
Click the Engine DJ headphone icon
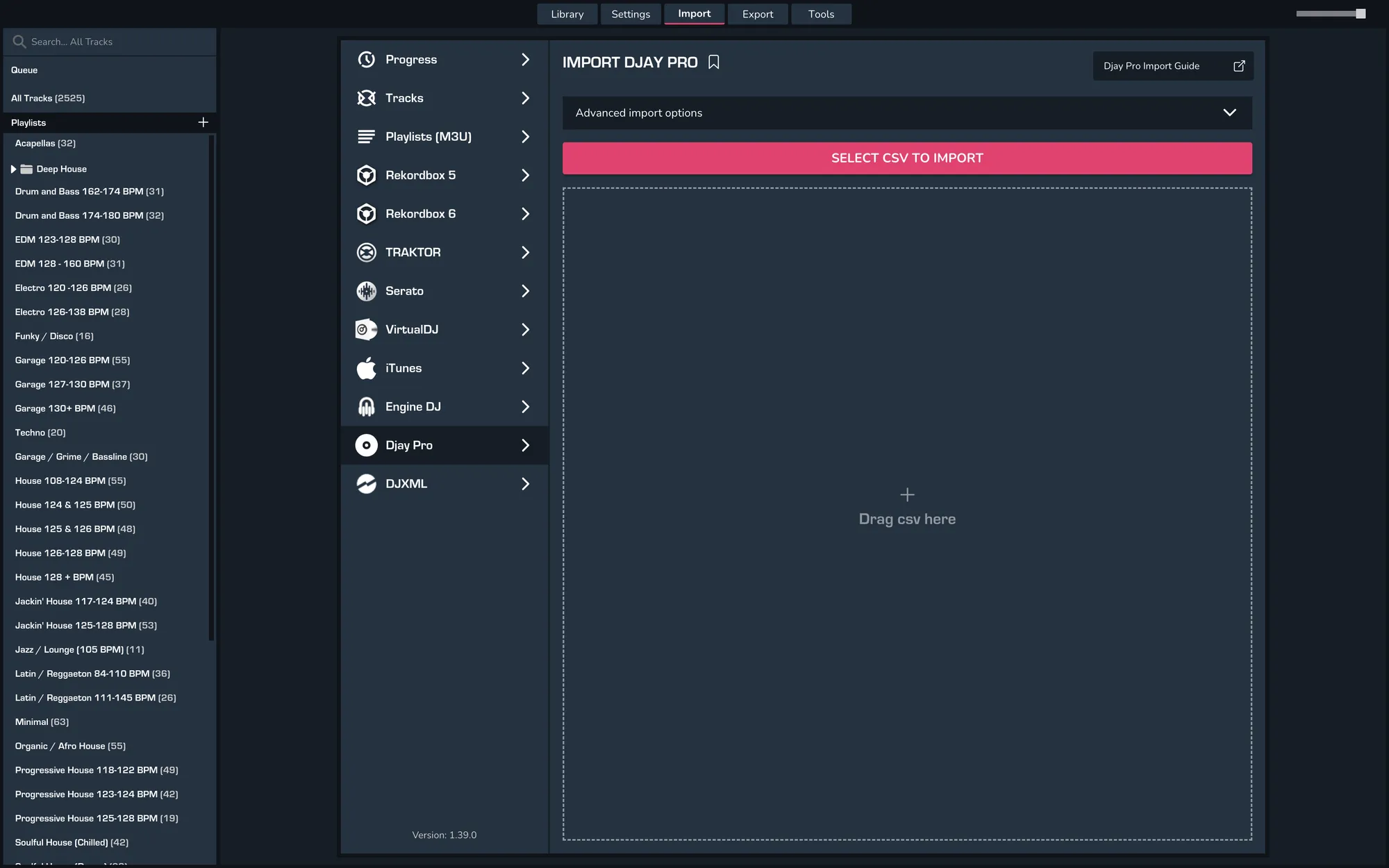[x=366, y=407]
